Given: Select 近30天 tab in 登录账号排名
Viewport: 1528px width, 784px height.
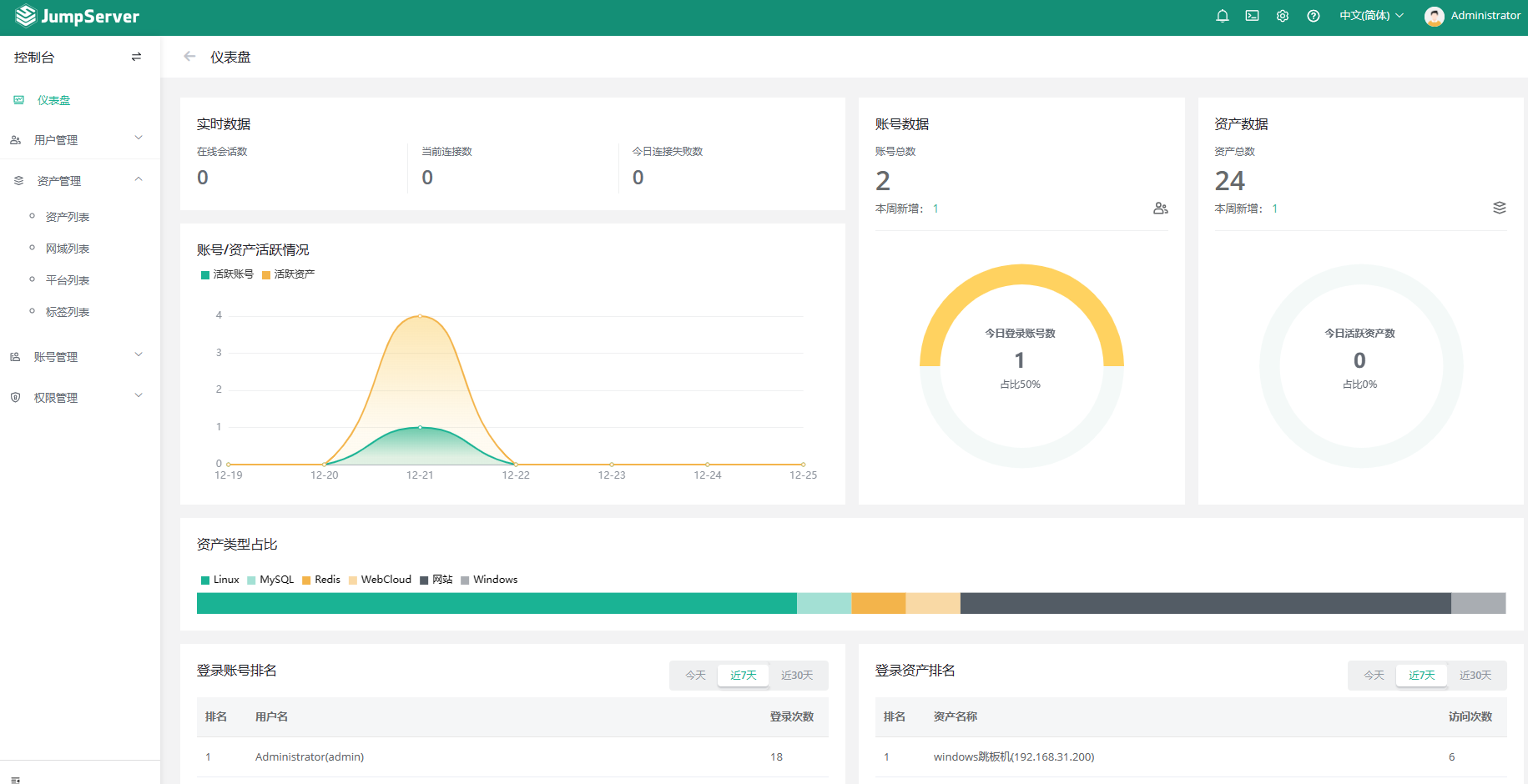Looking at the screenshot, I should pyautogui.click(x=797, y=676).
